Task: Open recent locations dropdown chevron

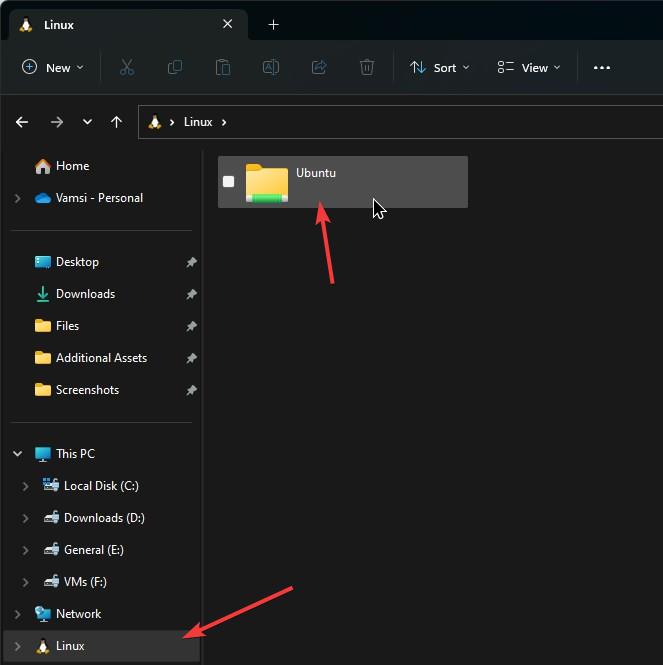Action: tap(87, 122)
